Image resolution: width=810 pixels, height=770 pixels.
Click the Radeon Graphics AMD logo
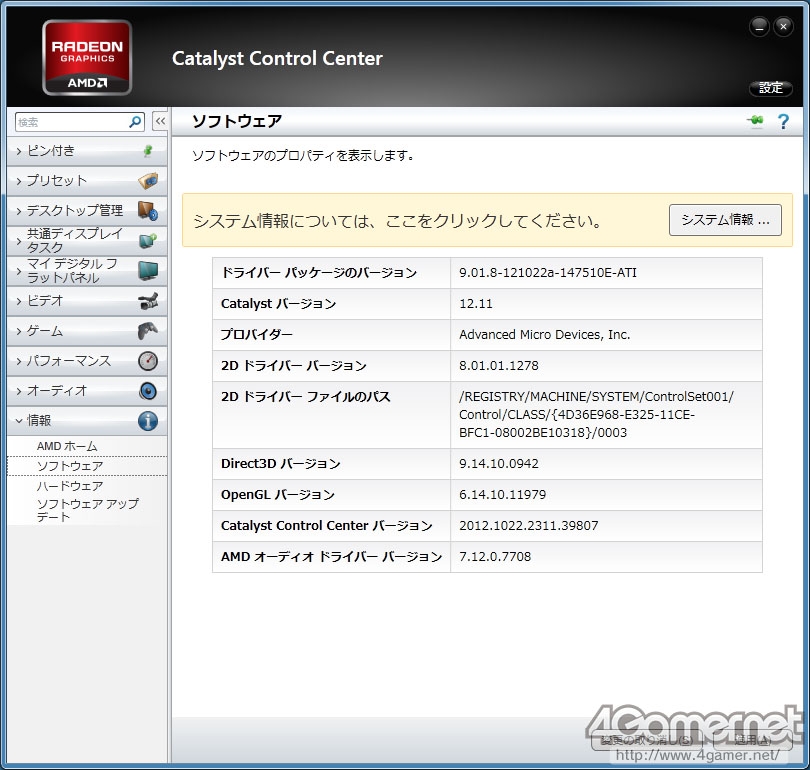pos(87,57)
